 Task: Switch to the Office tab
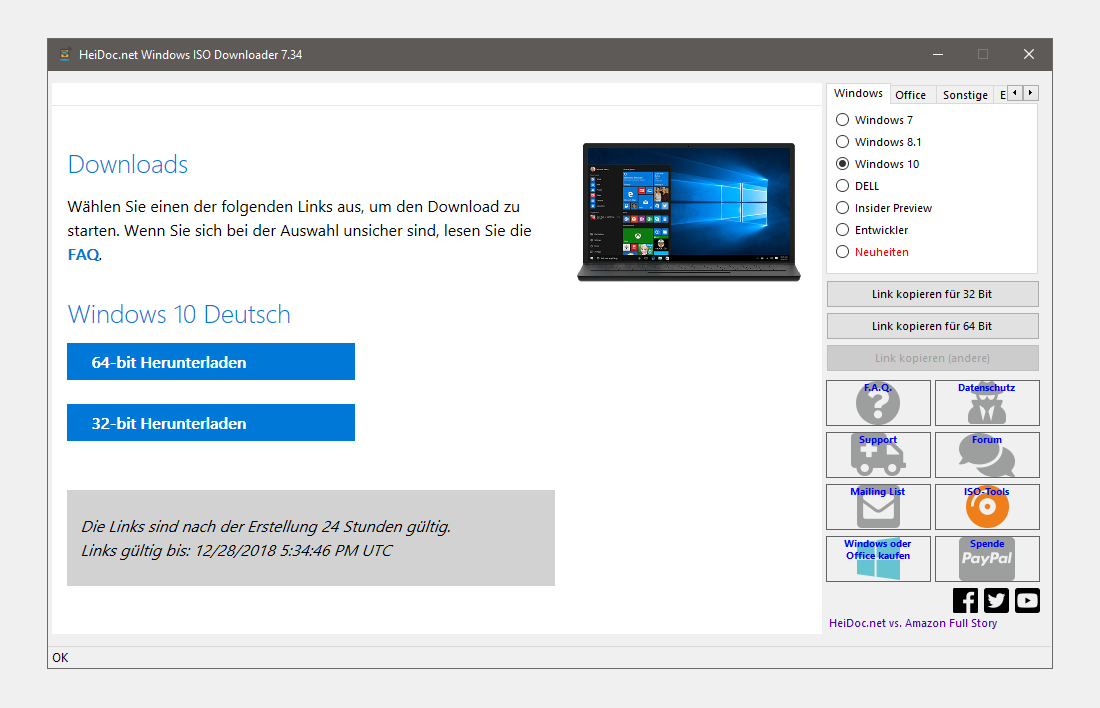911,95
